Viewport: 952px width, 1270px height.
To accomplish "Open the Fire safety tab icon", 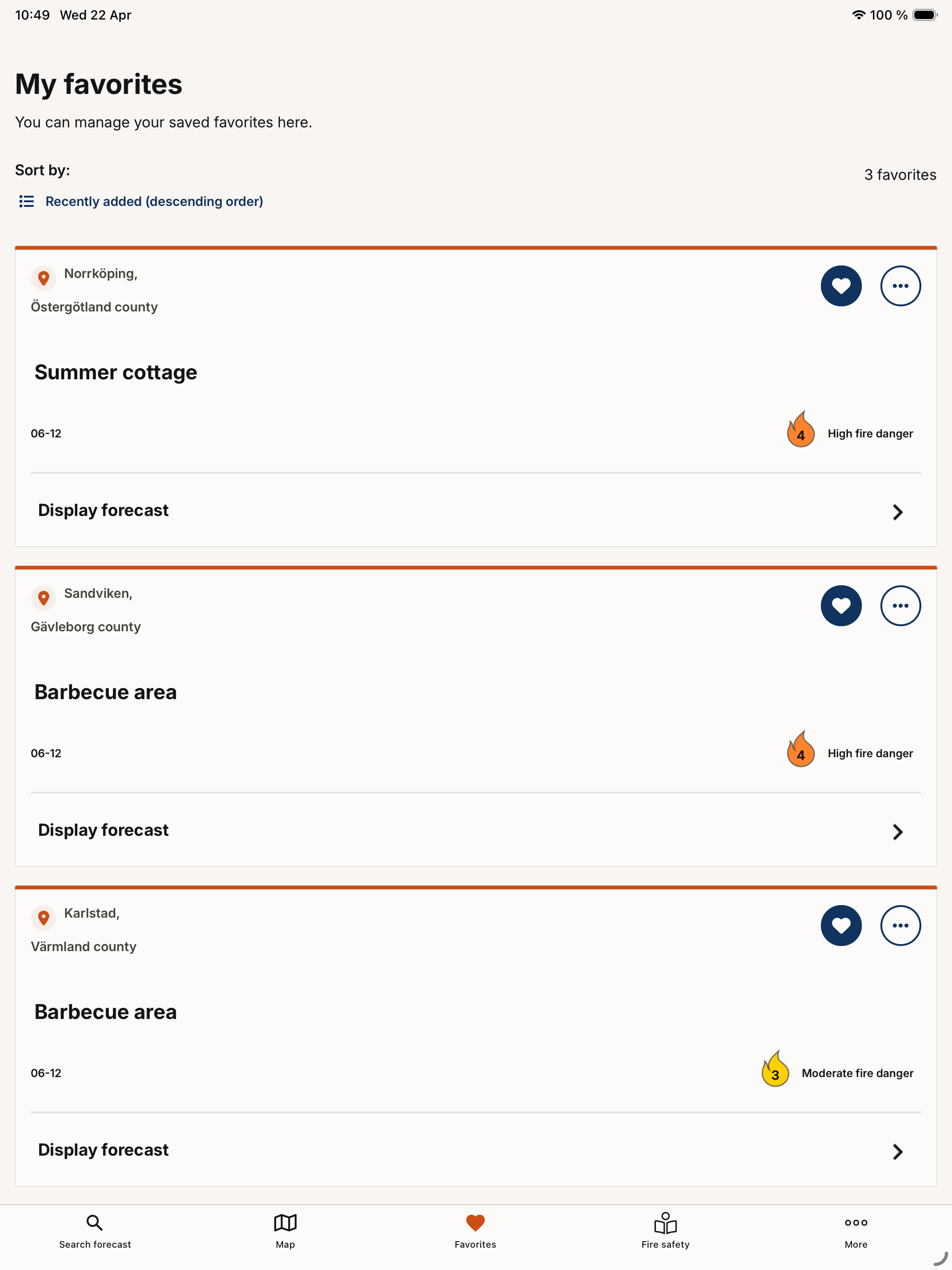I will [x=666, y=1223].
